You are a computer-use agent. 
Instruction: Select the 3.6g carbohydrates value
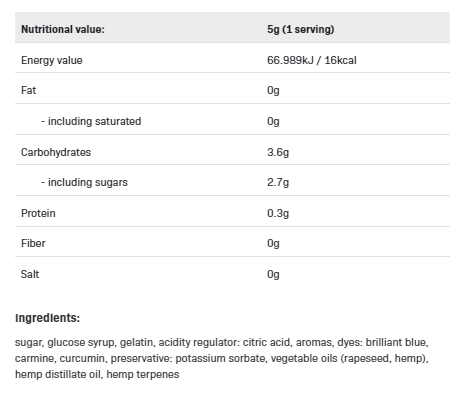278,152
